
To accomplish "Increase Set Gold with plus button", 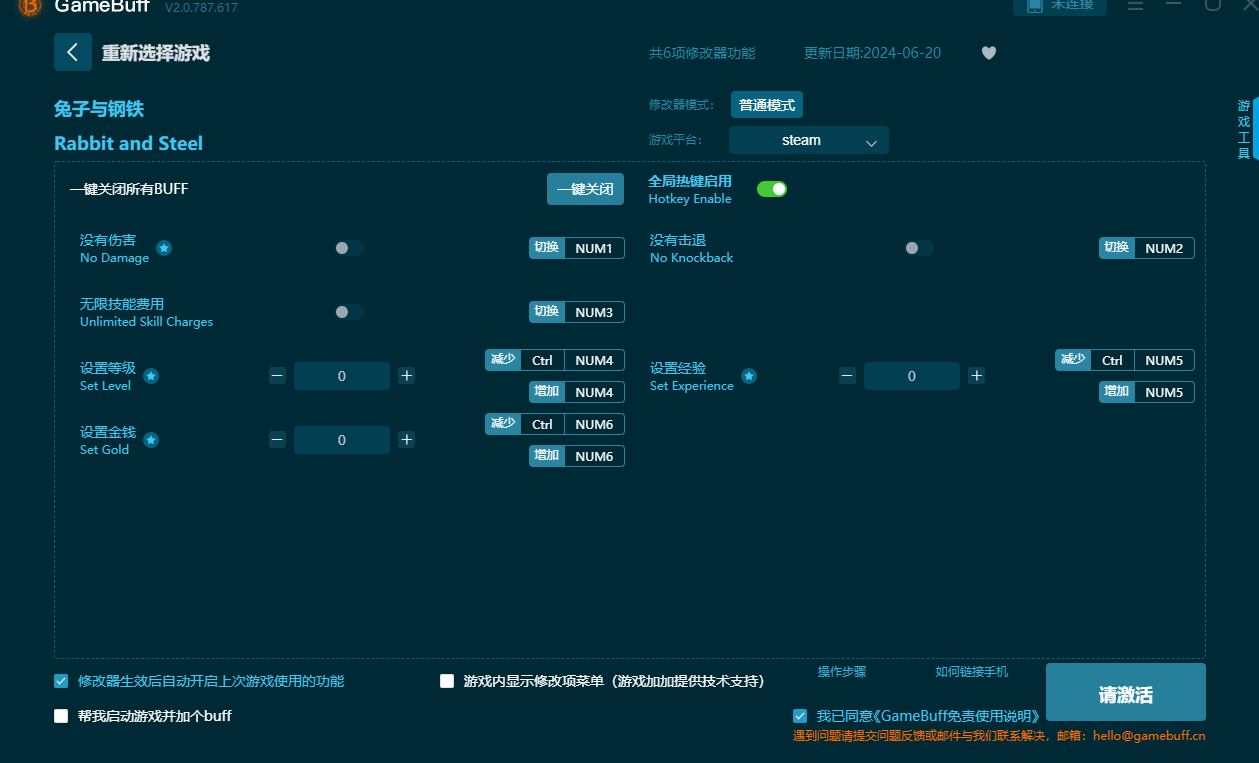I will (407, 440).
